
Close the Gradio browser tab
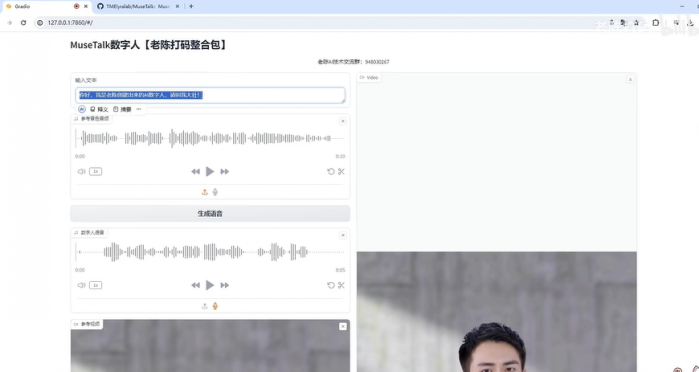point(86,7)
